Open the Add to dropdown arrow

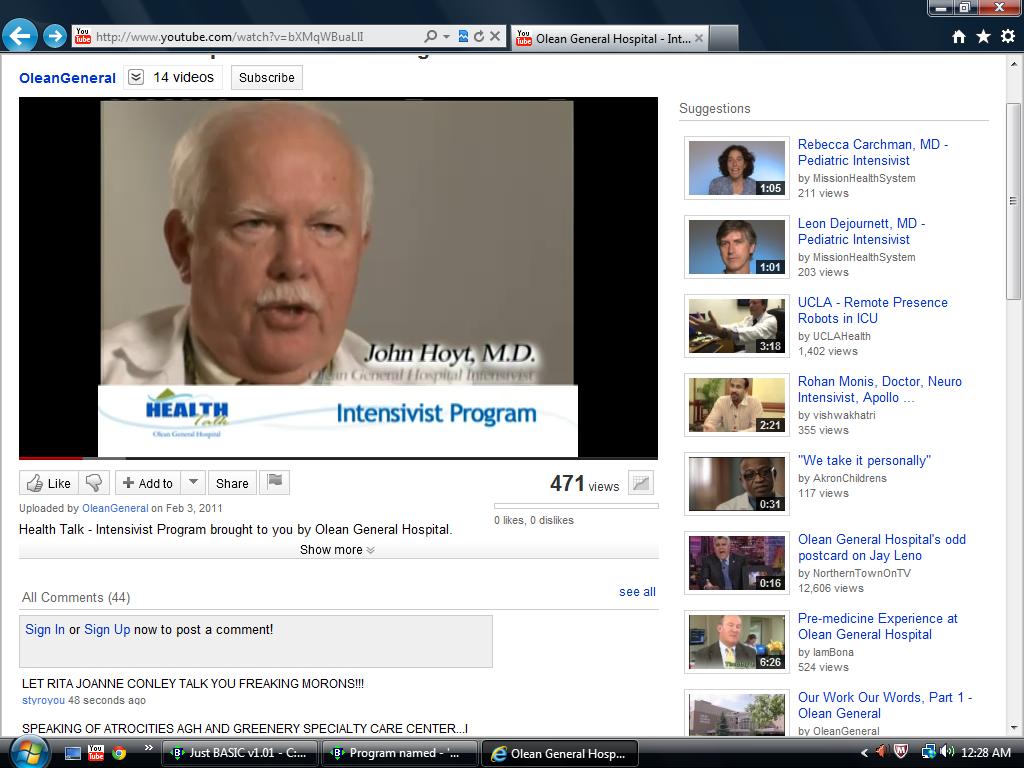coord(193,483)
